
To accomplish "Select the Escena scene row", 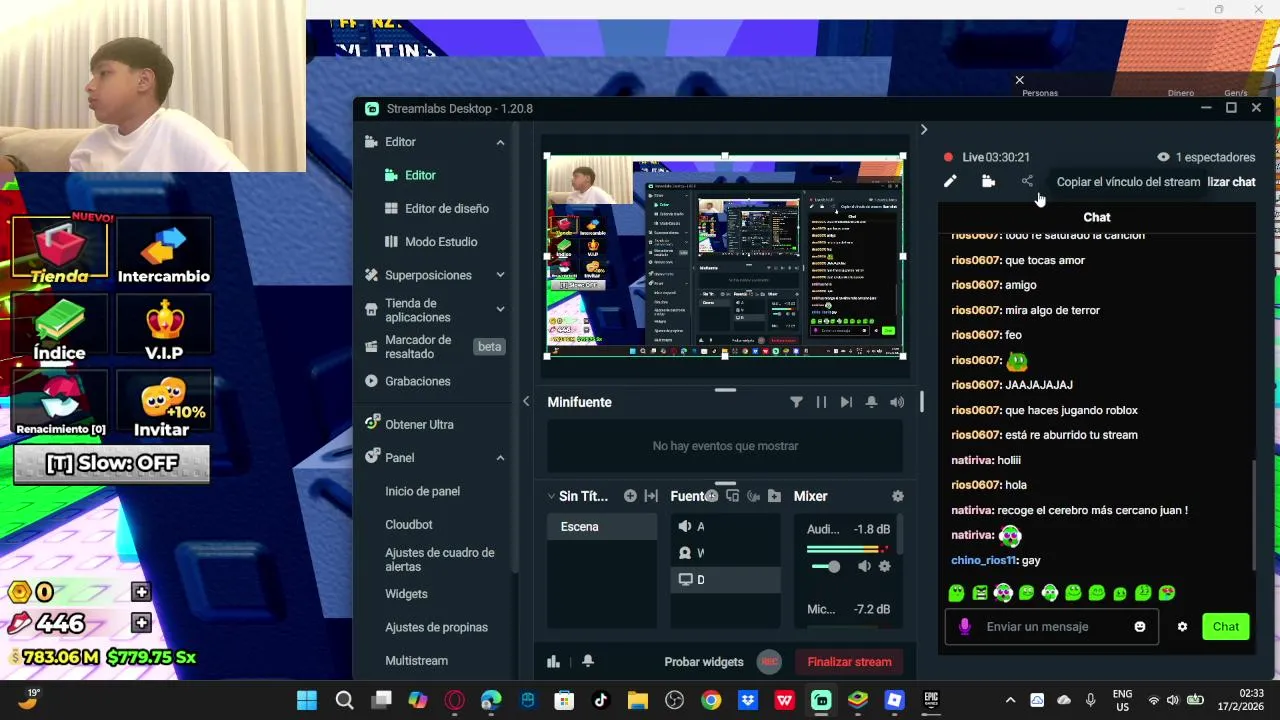I will [602, 527].
